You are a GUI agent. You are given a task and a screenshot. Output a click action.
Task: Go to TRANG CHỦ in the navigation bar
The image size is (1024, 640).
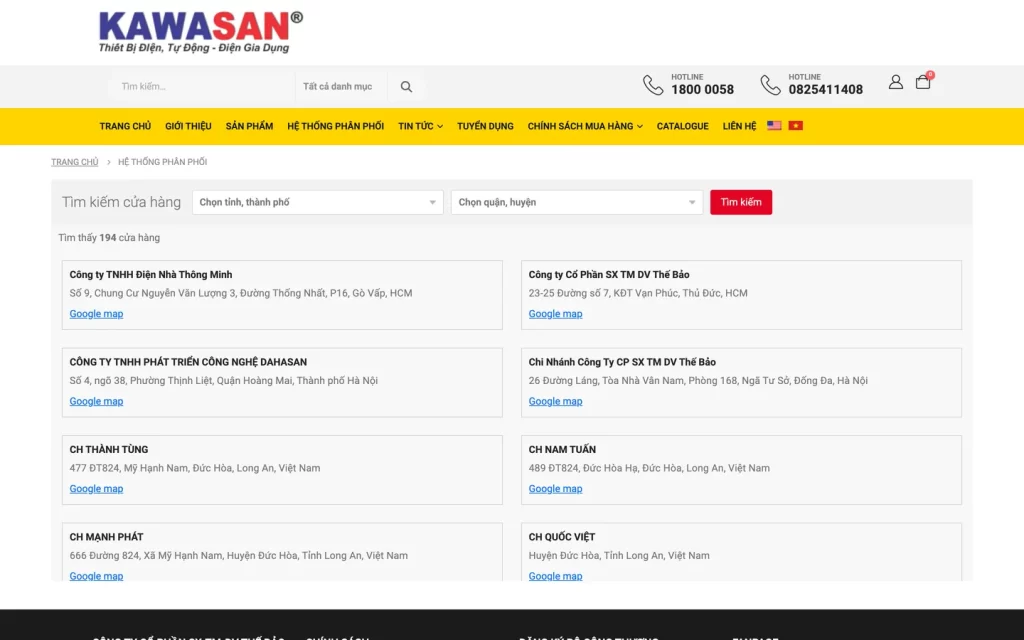pyautogui.click(x=125, y=126)
